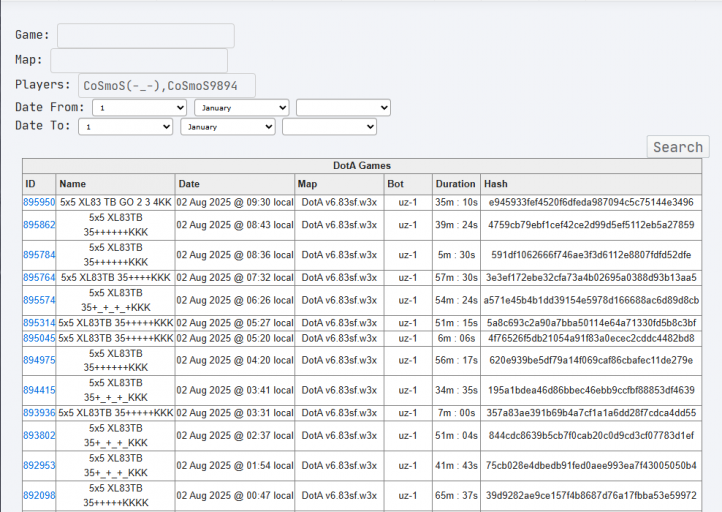Open game ID 895764 link
The height and width of the screenshot is (512, 722).
(x=39, y=278)
